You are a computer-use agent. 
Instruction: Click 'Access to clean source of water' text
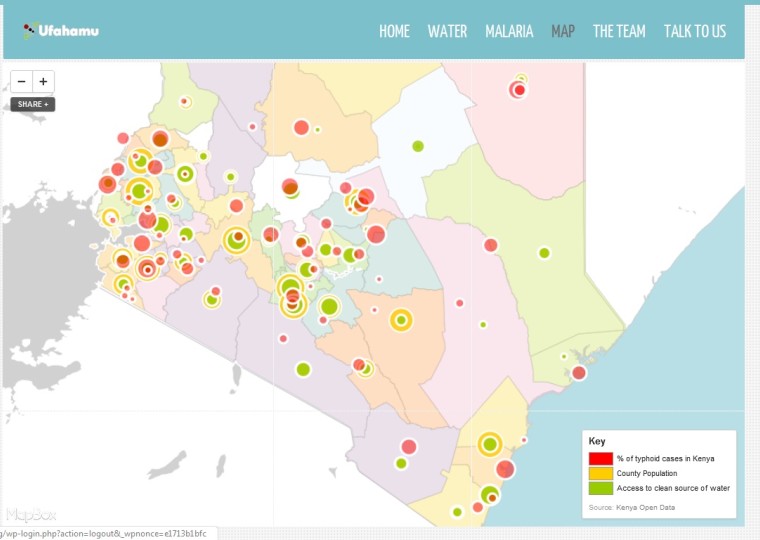click(x=673, y=488)
